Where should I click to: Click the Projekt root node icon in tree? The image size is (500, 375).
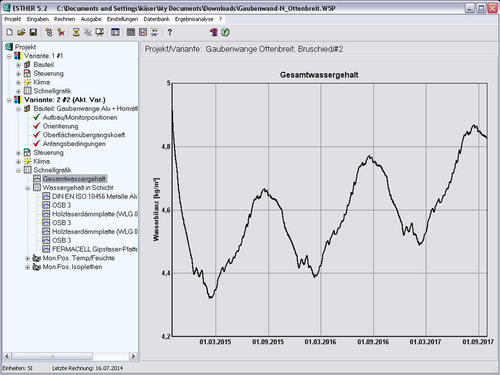[9, 47]
